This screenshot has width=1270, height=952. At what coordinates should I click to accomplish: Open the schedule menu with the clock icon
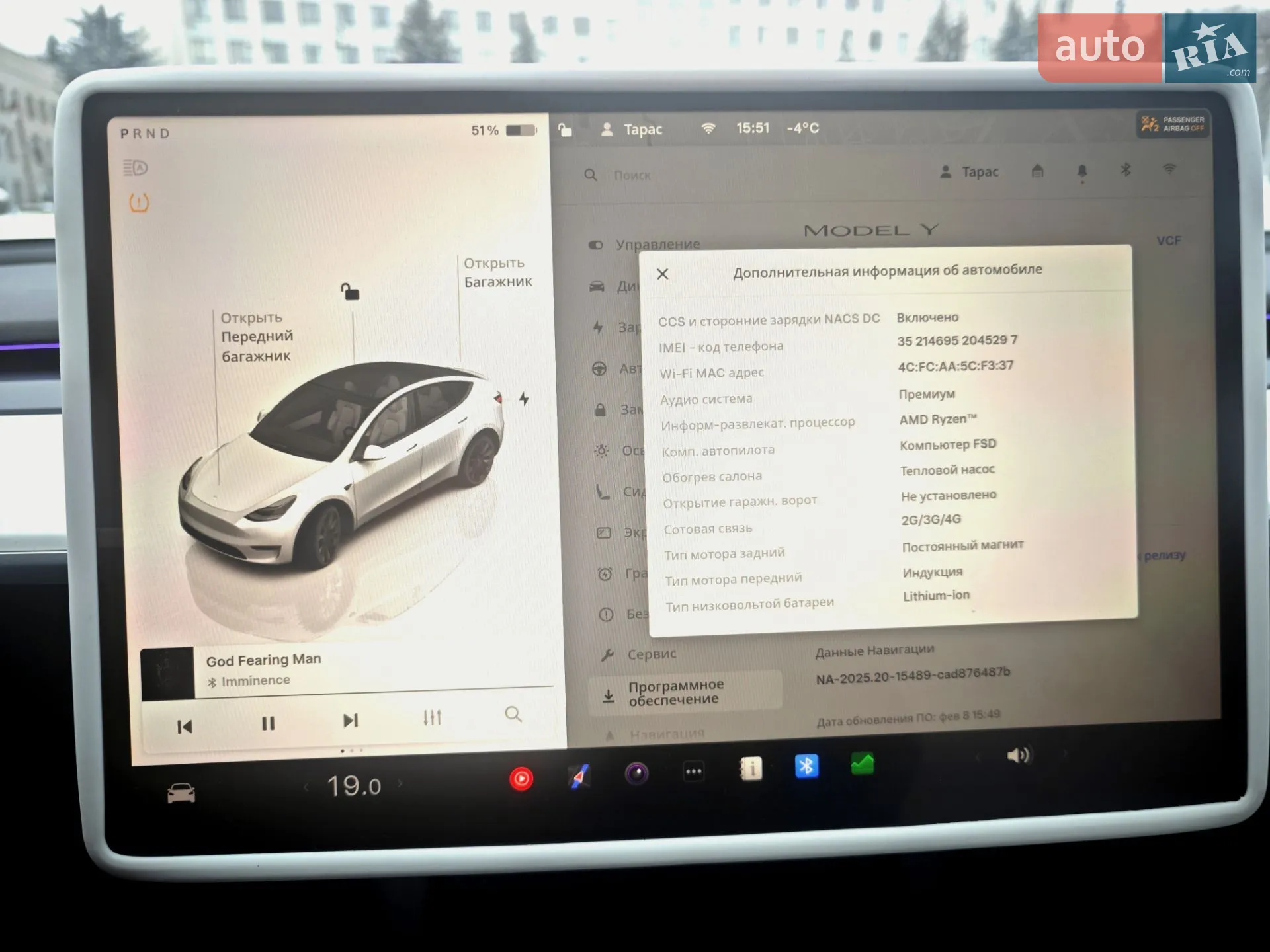click(605, 574)
